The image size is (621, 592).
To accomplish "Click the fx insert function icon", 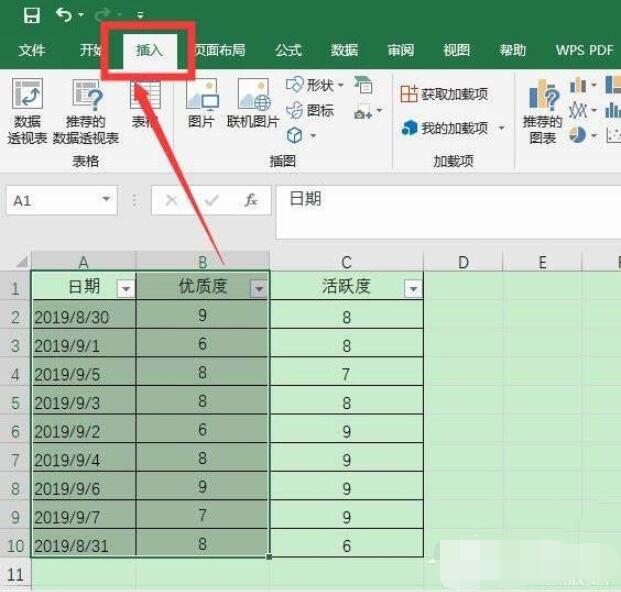I will [251, 200].
